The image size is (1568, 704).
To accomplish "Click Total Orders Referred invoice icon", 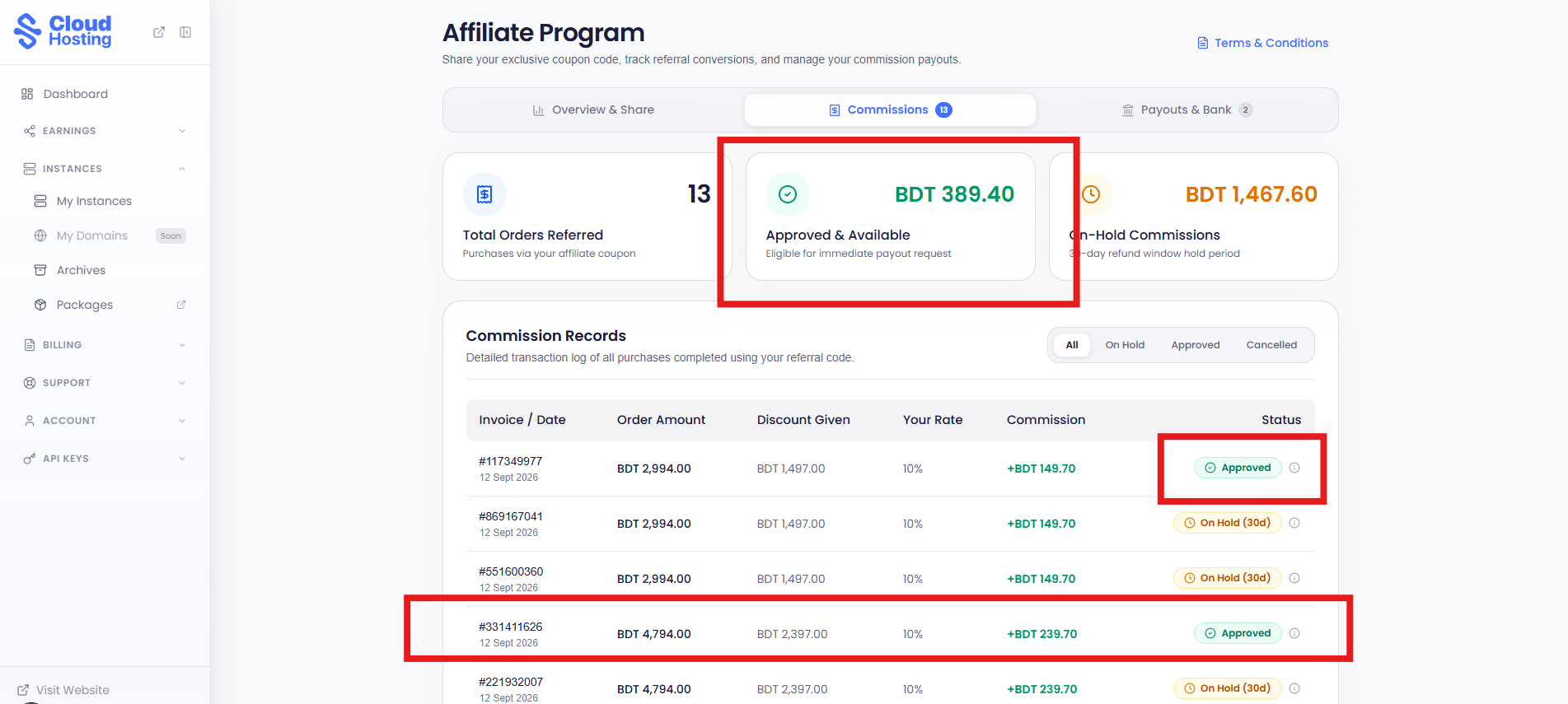I will [x=484, y=194].
